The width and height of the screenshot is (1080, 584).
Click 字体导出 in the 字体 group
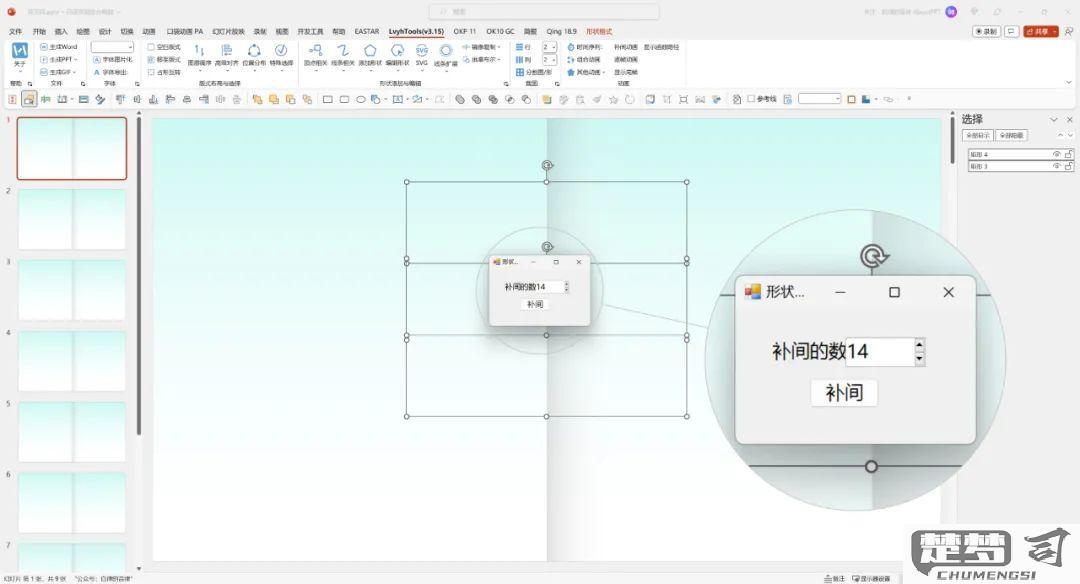110,72
